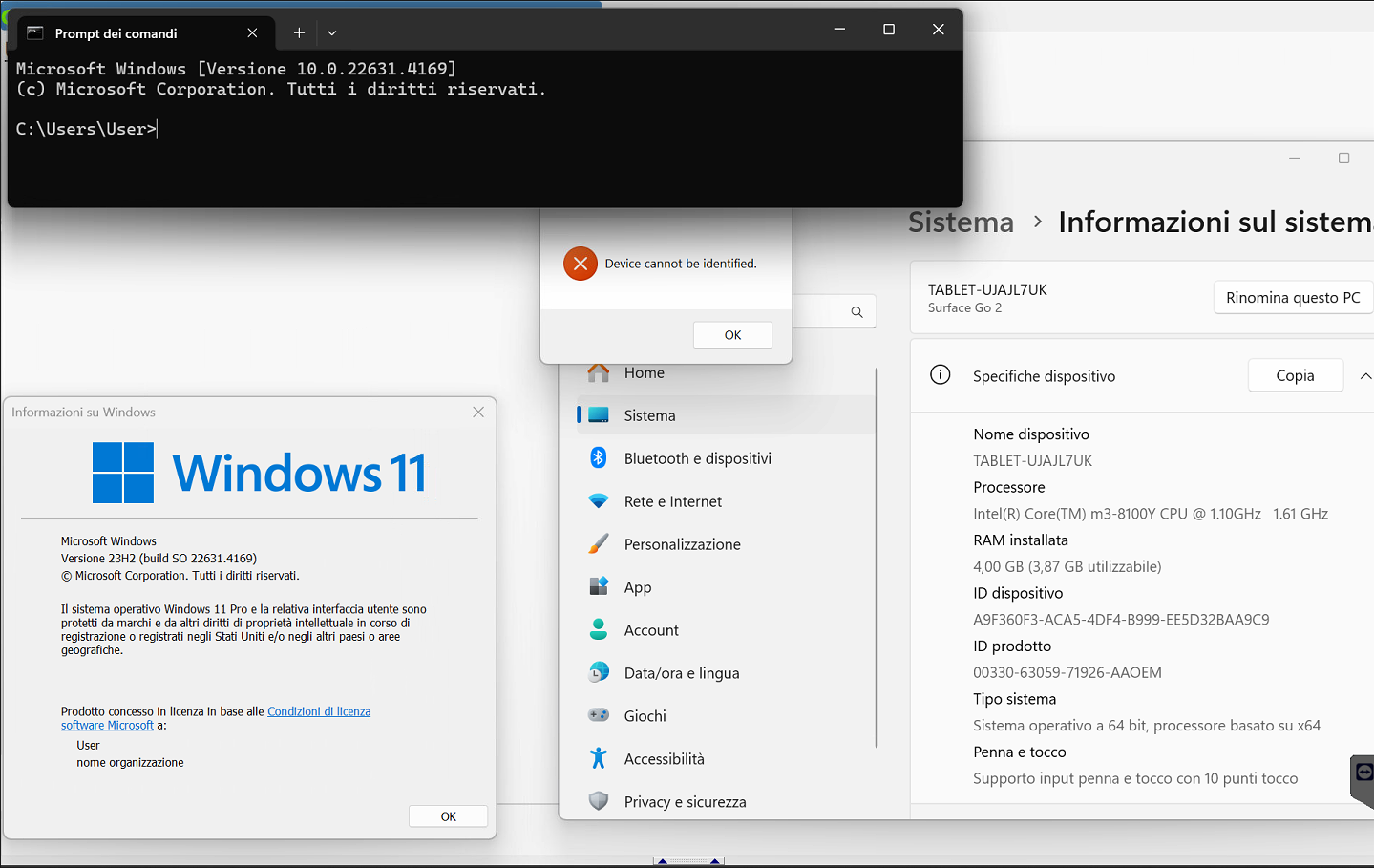Open the App settings icon
The height and width of the screenshot is (868, 1374).
click(599, 586)
